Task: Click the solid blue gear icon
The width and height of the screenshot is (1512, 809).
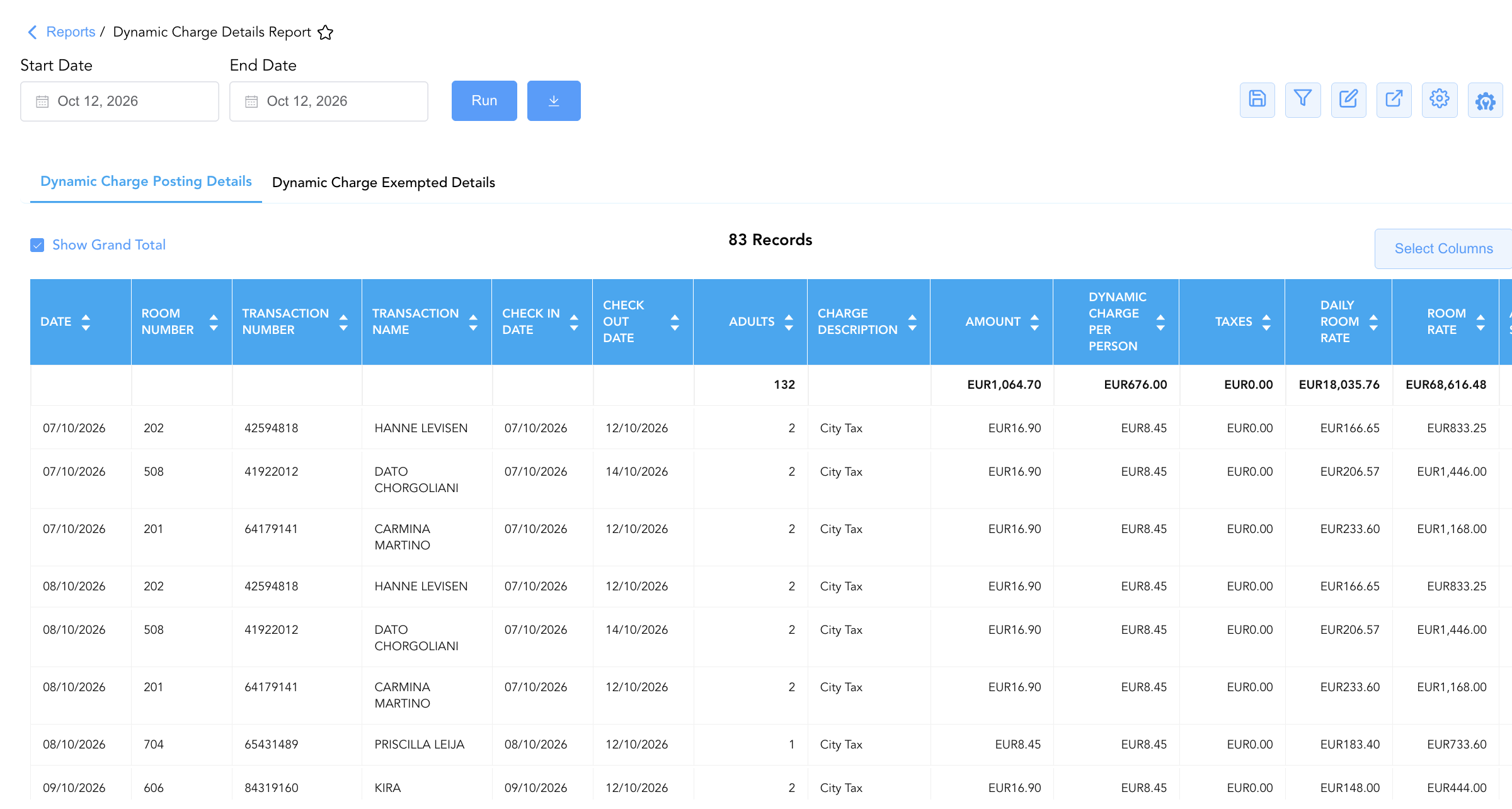Action: (x=1485, y=100)
